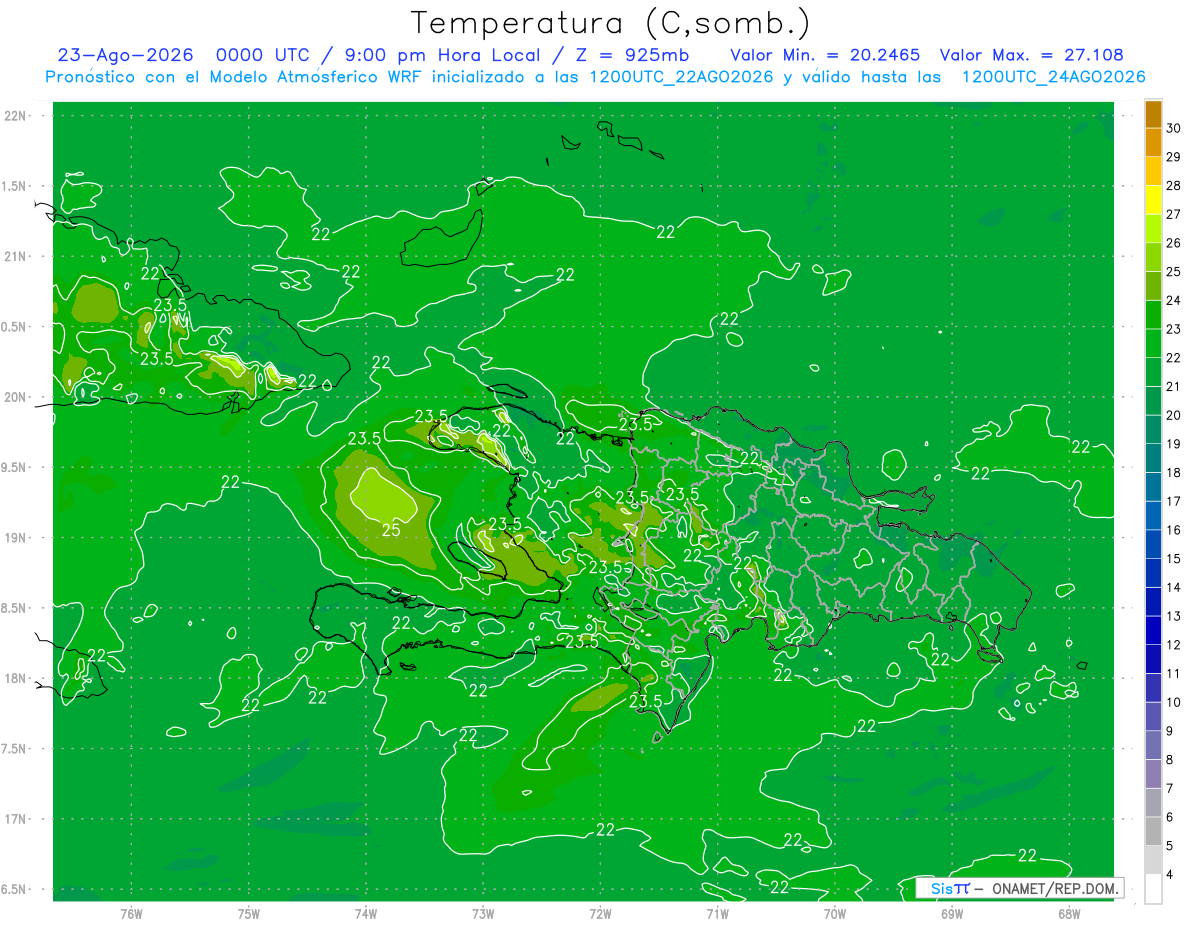The image size is (1200, 927).
Task: Pick the blue swatch between 15 and 16
Action: click(x=1153, y=545)
